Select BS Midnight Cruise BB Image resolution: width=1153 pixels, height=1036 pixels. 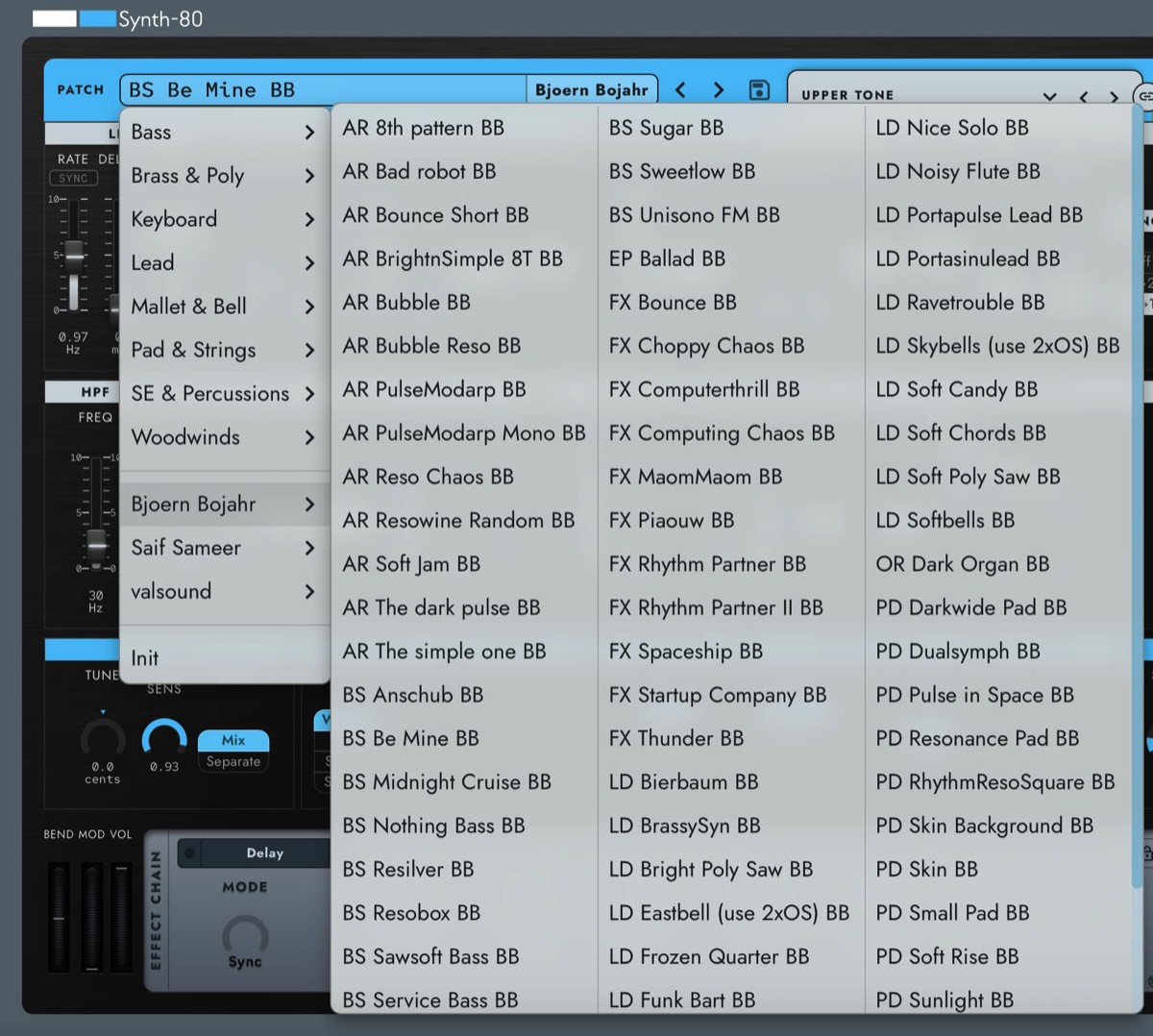(464, 782)
